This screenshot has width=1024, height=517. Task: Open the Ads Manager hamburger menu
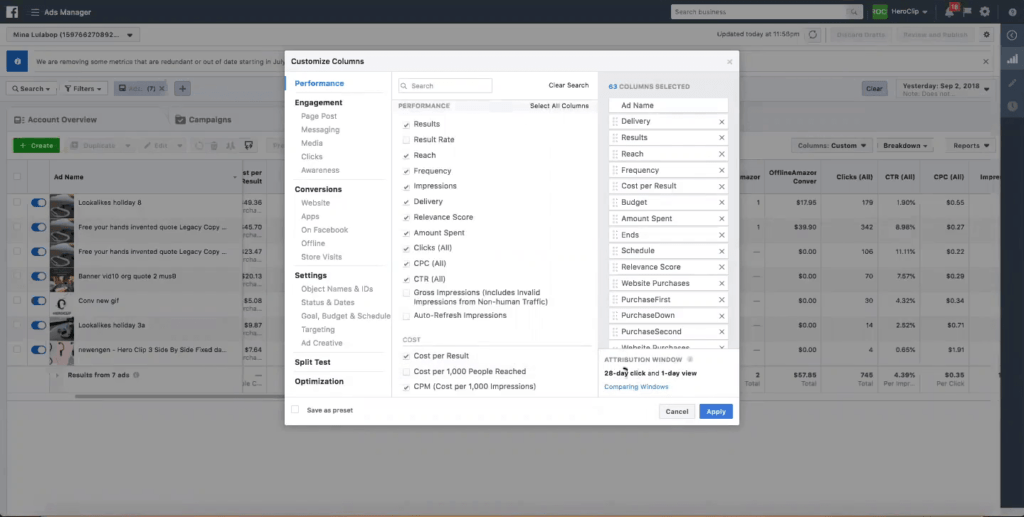(35, 12)
